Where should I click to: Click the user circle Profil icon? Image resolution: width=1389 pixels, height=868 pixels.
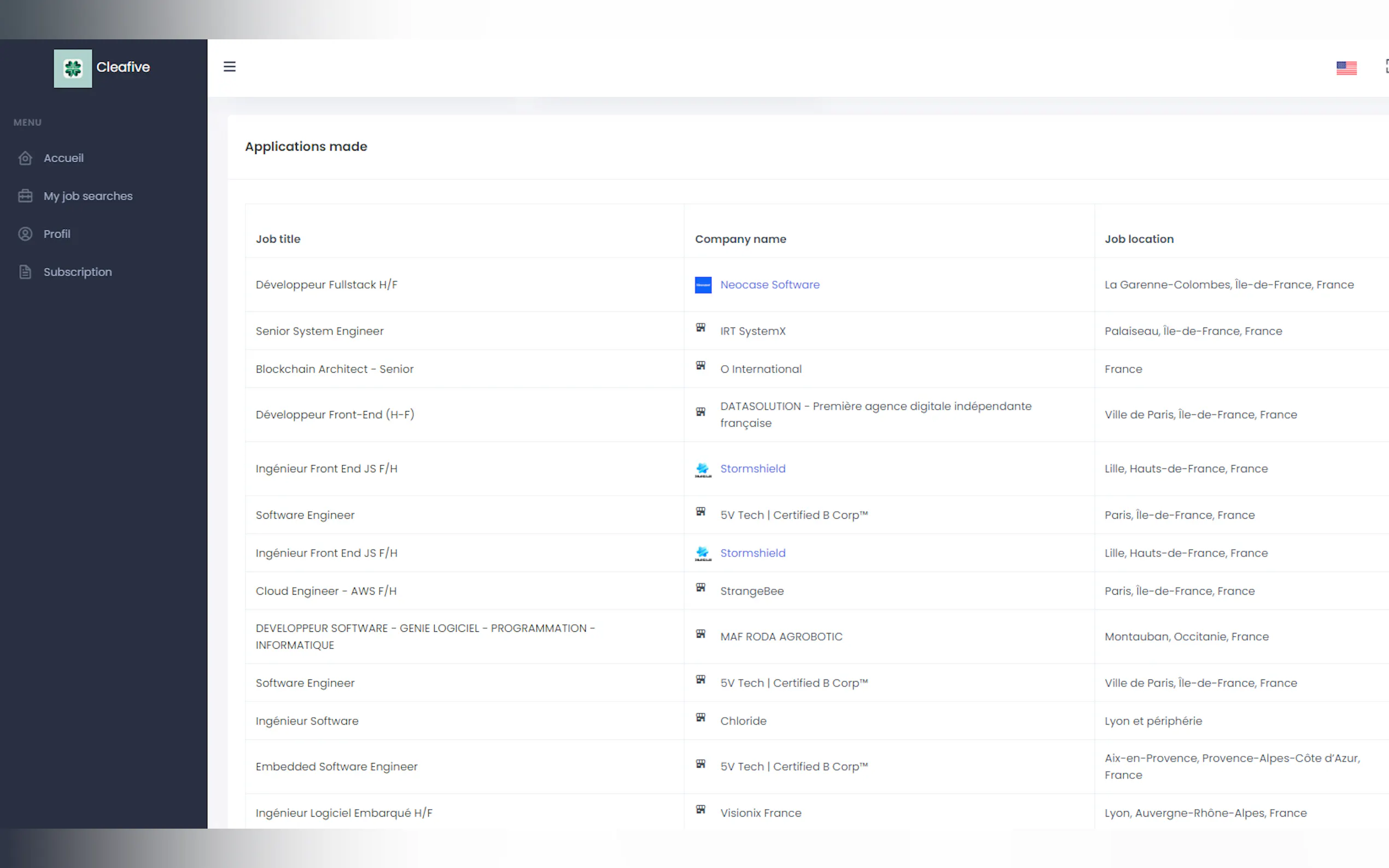pos(25,233)
